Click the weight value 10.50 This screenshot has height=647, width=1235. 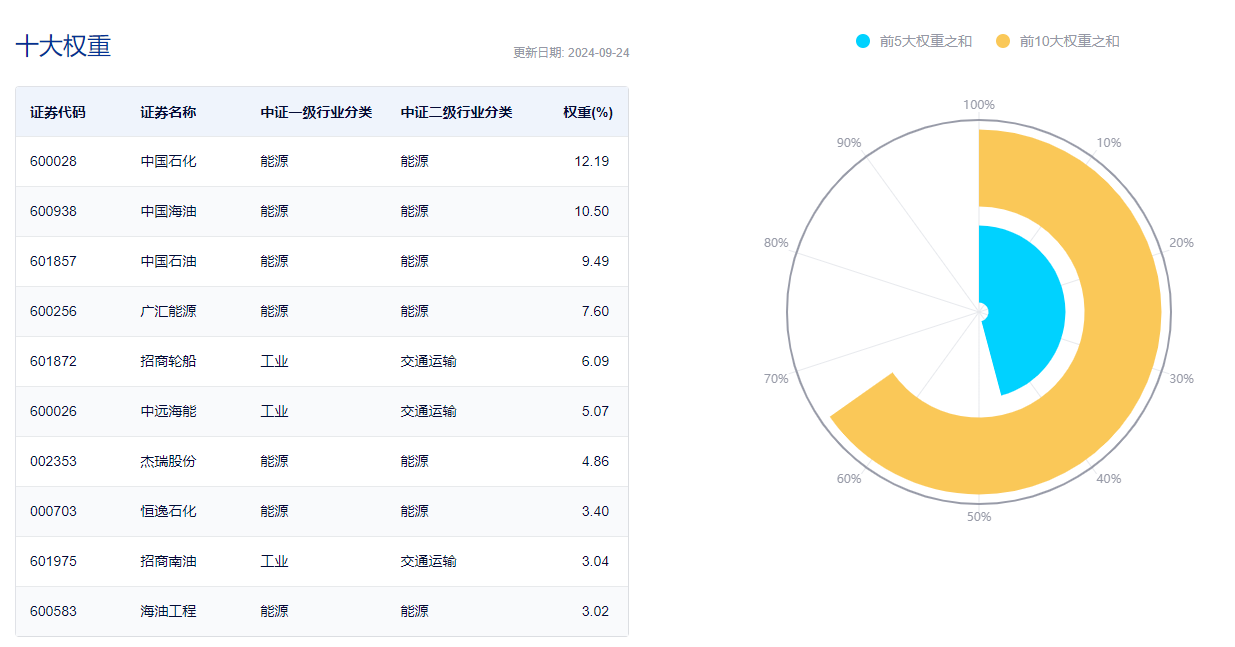point(592,211)
